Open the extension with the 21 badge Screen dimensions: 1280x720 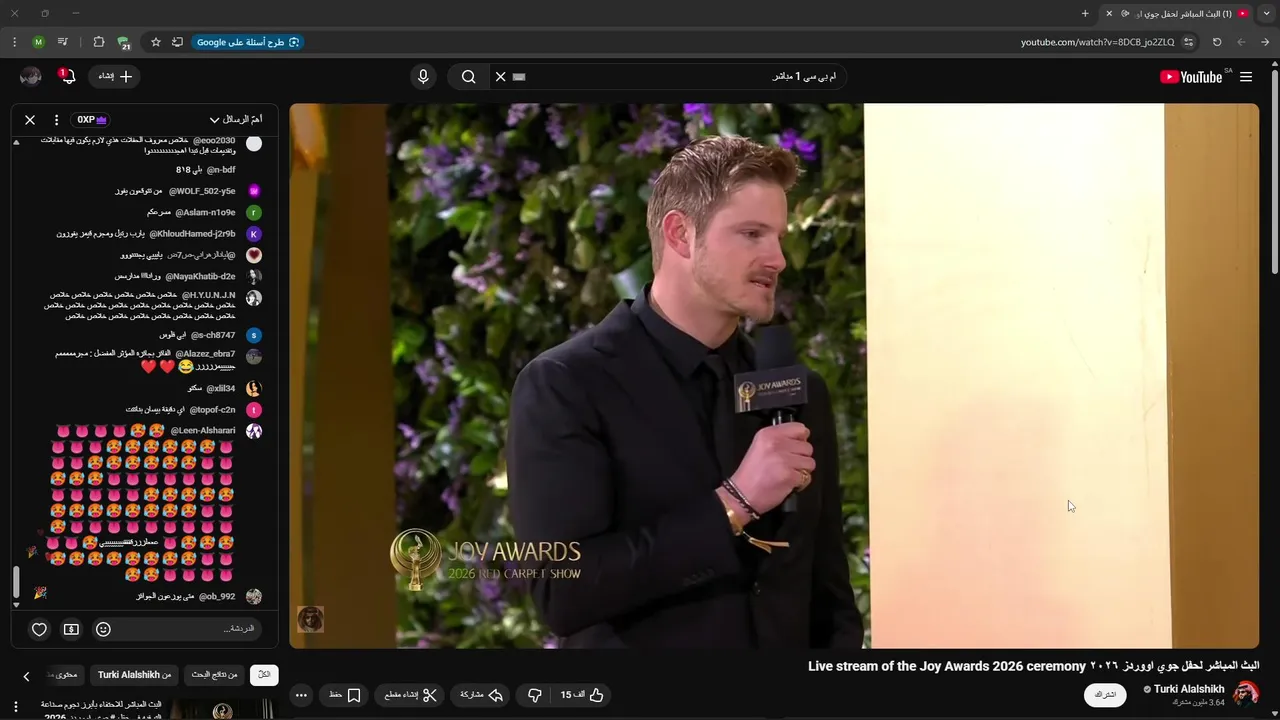pyautogui.click(x=123, y=43)
